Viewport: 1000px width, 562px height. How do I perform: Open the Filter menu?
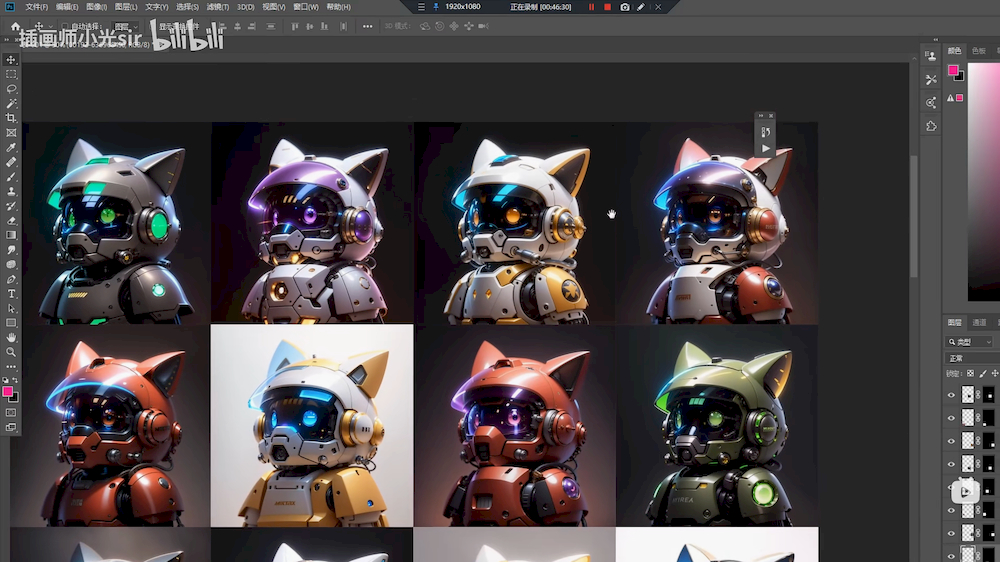pyautogui.click(x=217, y=7)
